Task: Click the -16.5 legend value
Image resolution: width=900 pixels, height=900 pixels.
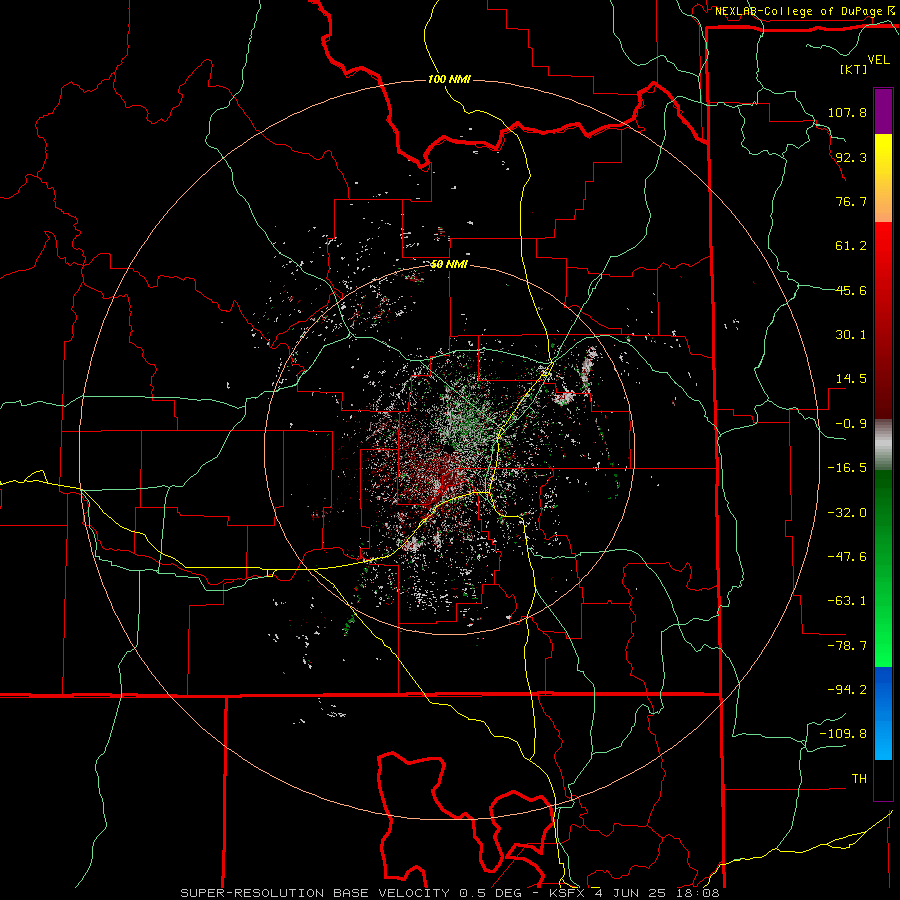Action: pyautogui.click(x=847, y=468)
